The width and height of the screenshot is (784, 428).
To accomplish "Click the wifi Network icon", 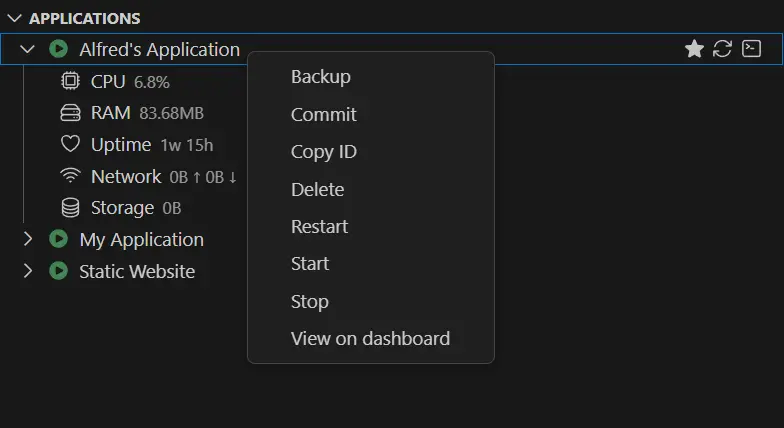I will coord(70,176).
